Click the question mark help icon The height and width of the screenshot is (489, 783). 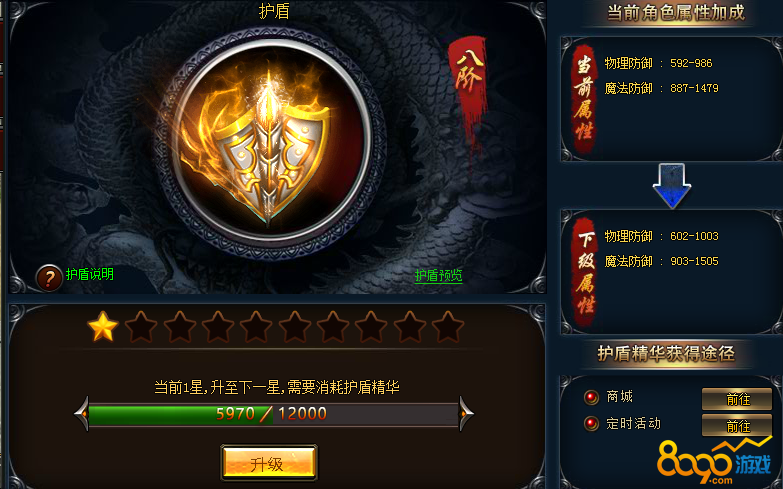point(49,278)
